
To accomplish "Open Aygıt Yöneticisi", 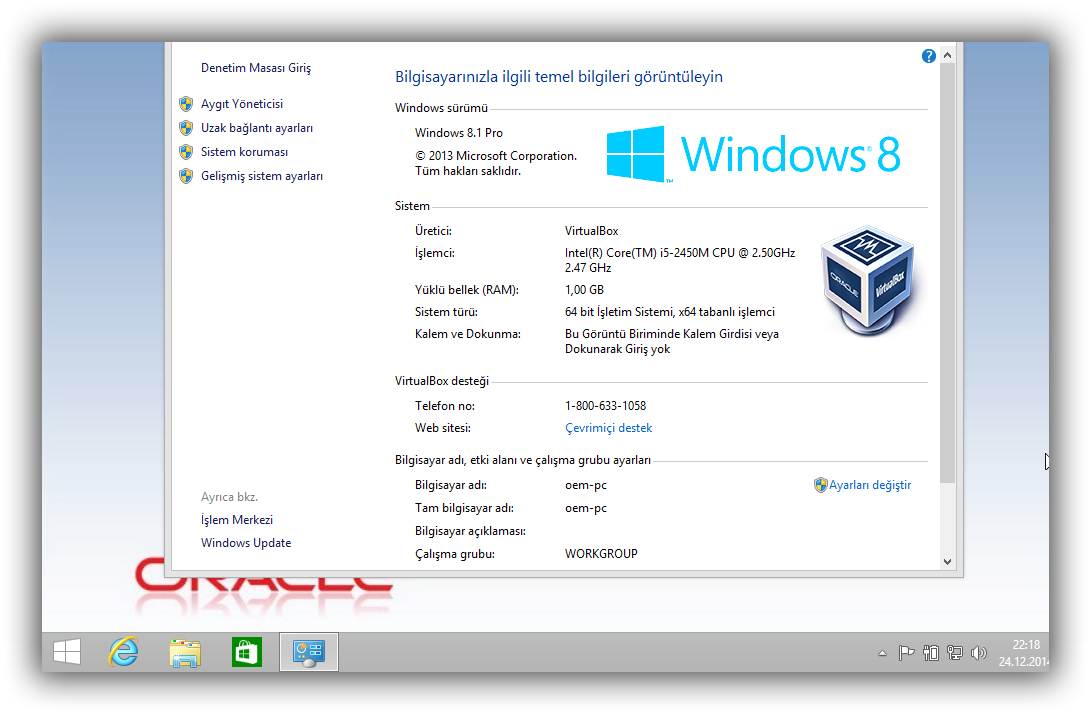I will (x=242, y=104).
